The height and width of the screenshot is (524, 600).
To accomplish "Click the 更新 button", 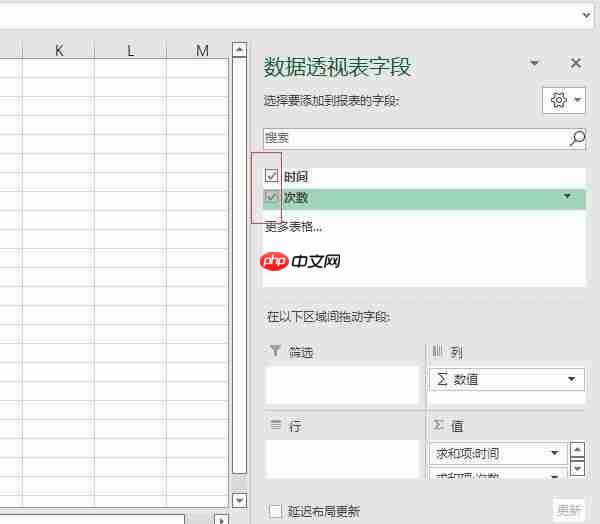I will 569,510.
